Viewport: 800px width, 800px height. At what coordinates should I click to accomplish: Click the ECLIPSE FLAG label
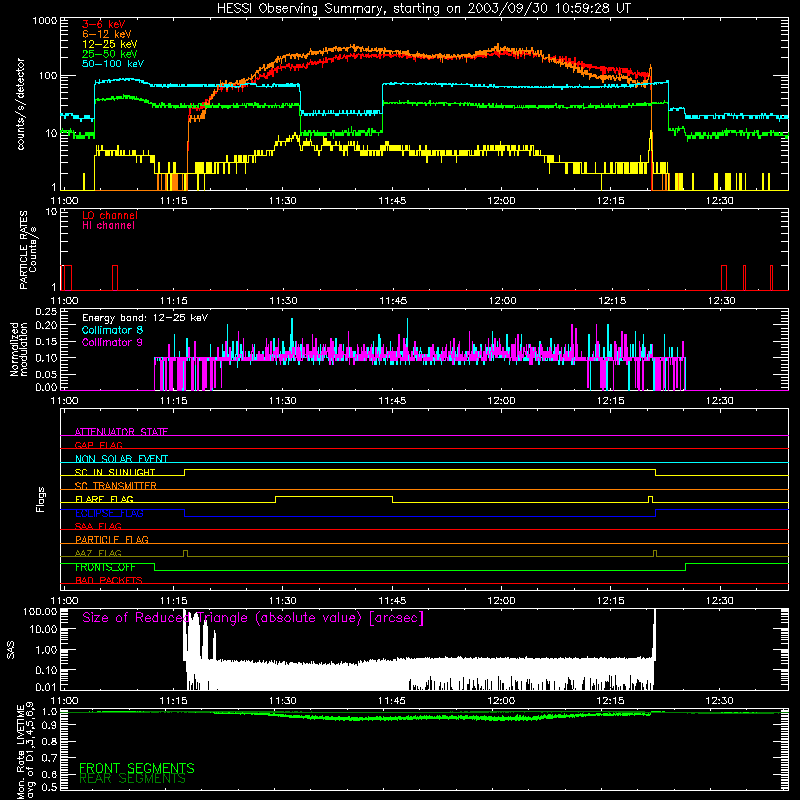pyautogui.click(x=109, y=513)
